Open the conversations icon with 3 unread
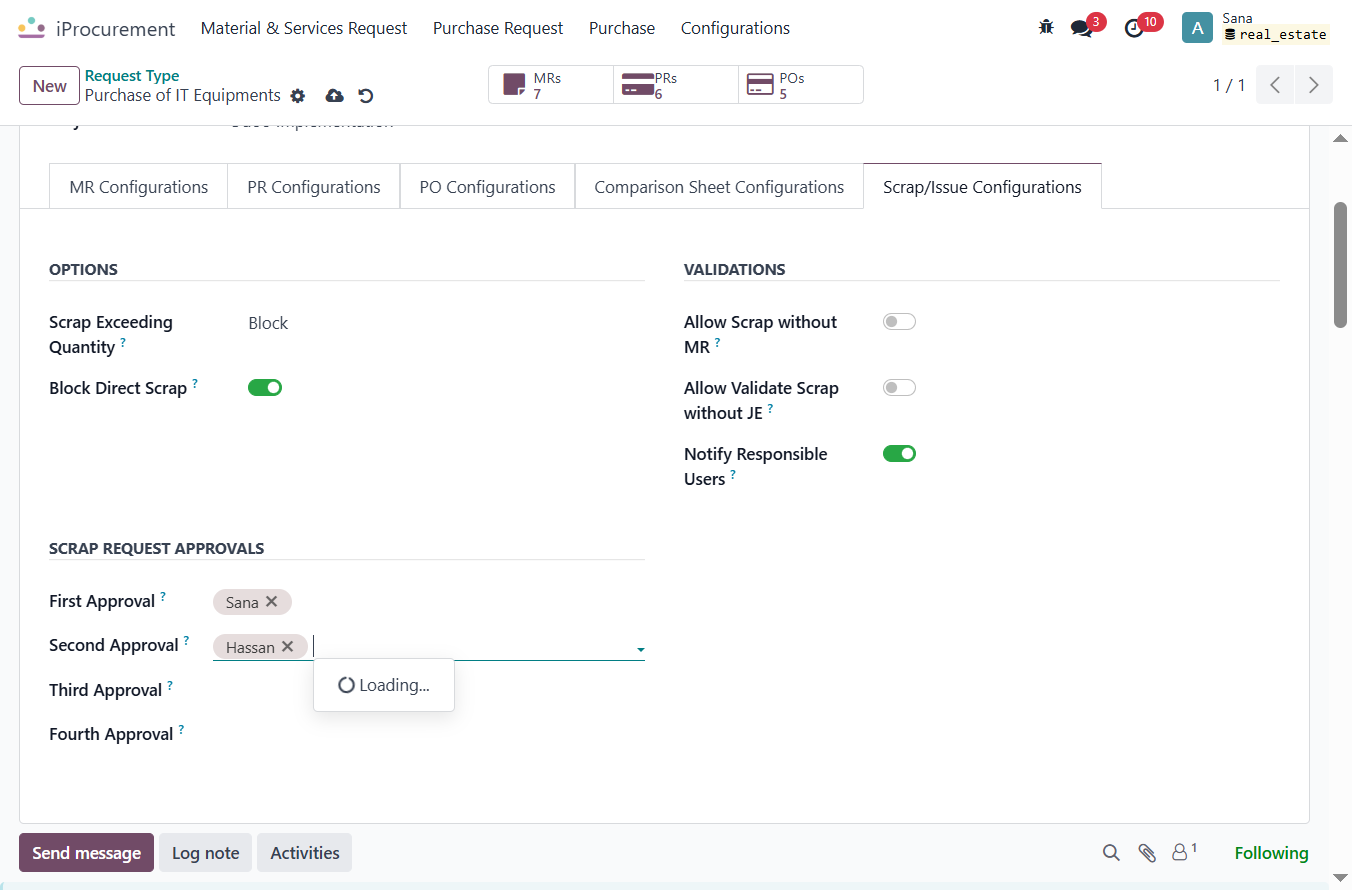This screenshot has height=890, width=1352. [x=1082, y=28]
